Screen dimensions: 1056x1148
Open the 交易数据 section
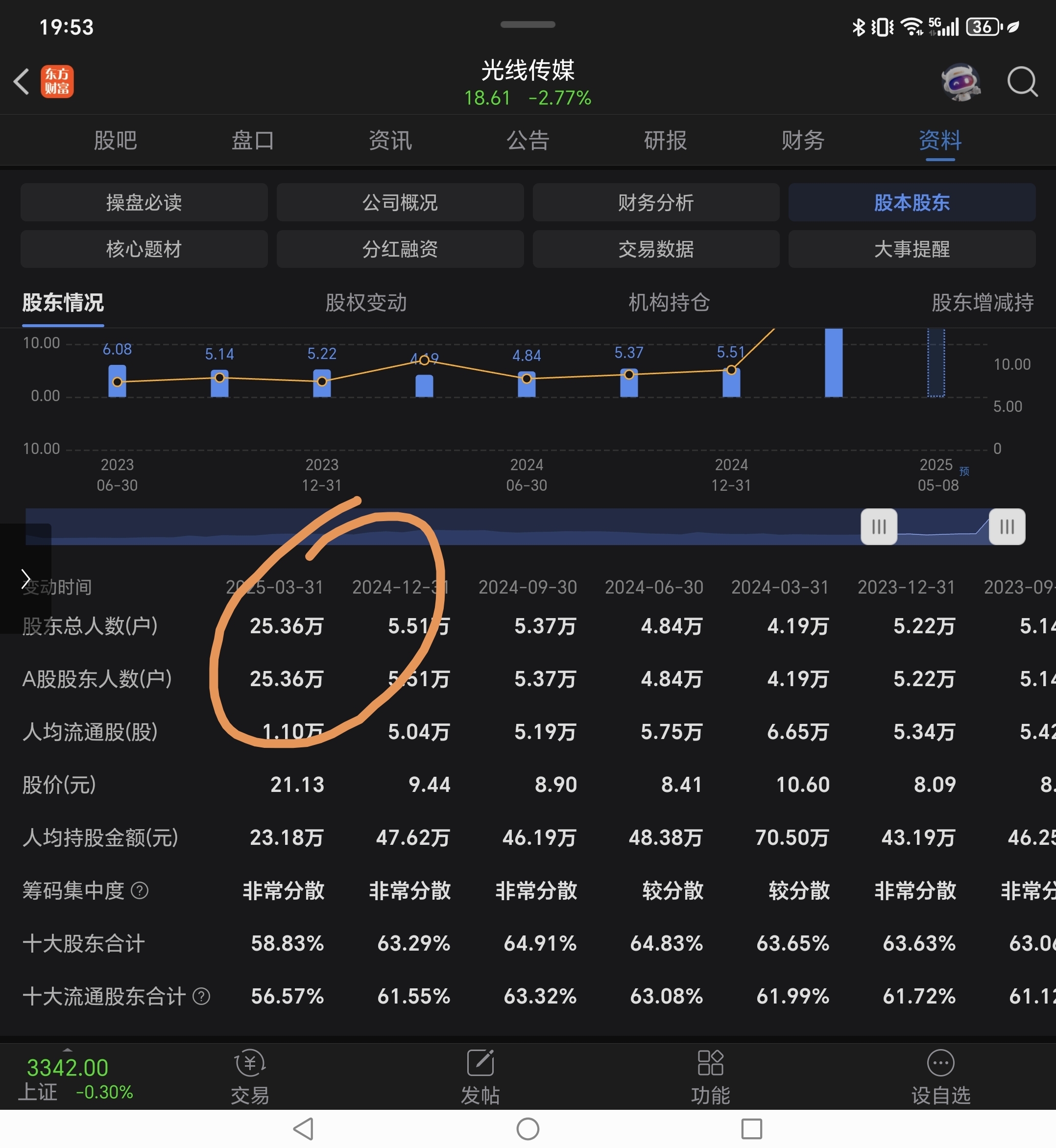tap(656, 249)
